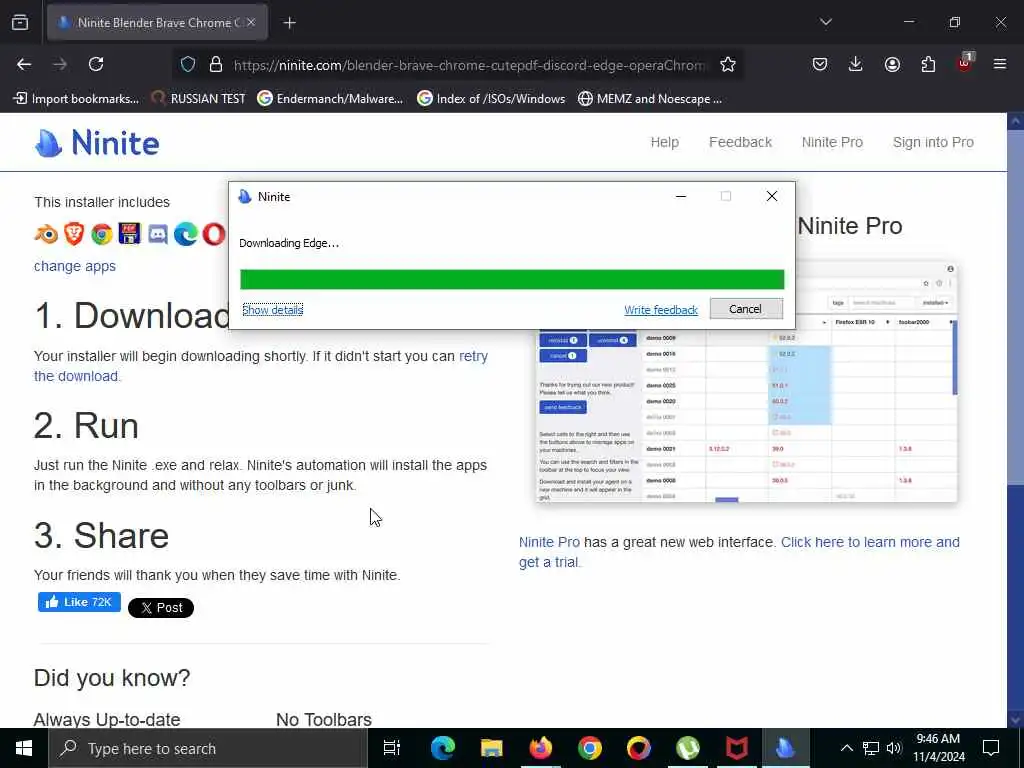The height and width of the screenshot is (768, 1024).
Task: Open Ninite Pro in the header navigation
Action: [832, 142]
